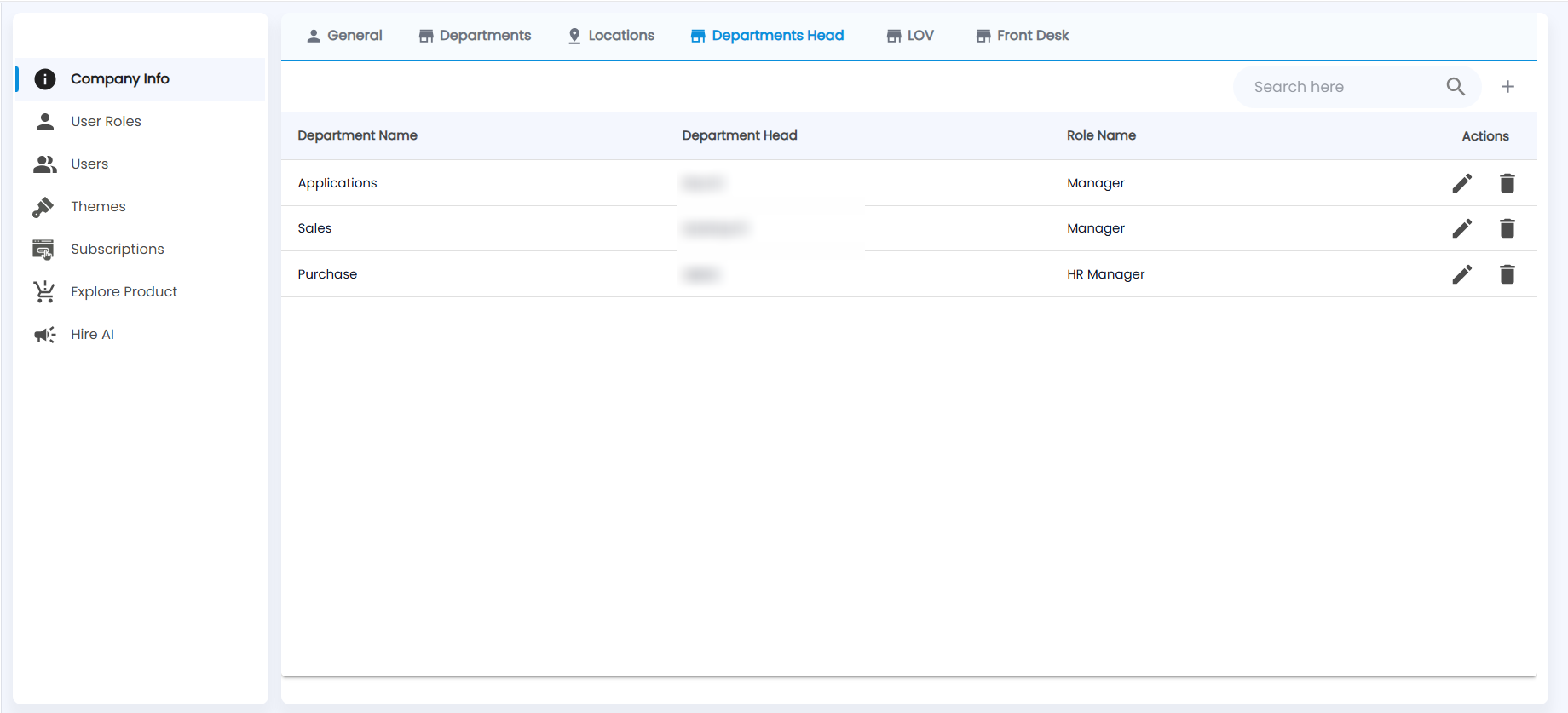
Task: Edit the Purchase department head entry
Action: 1461,274
